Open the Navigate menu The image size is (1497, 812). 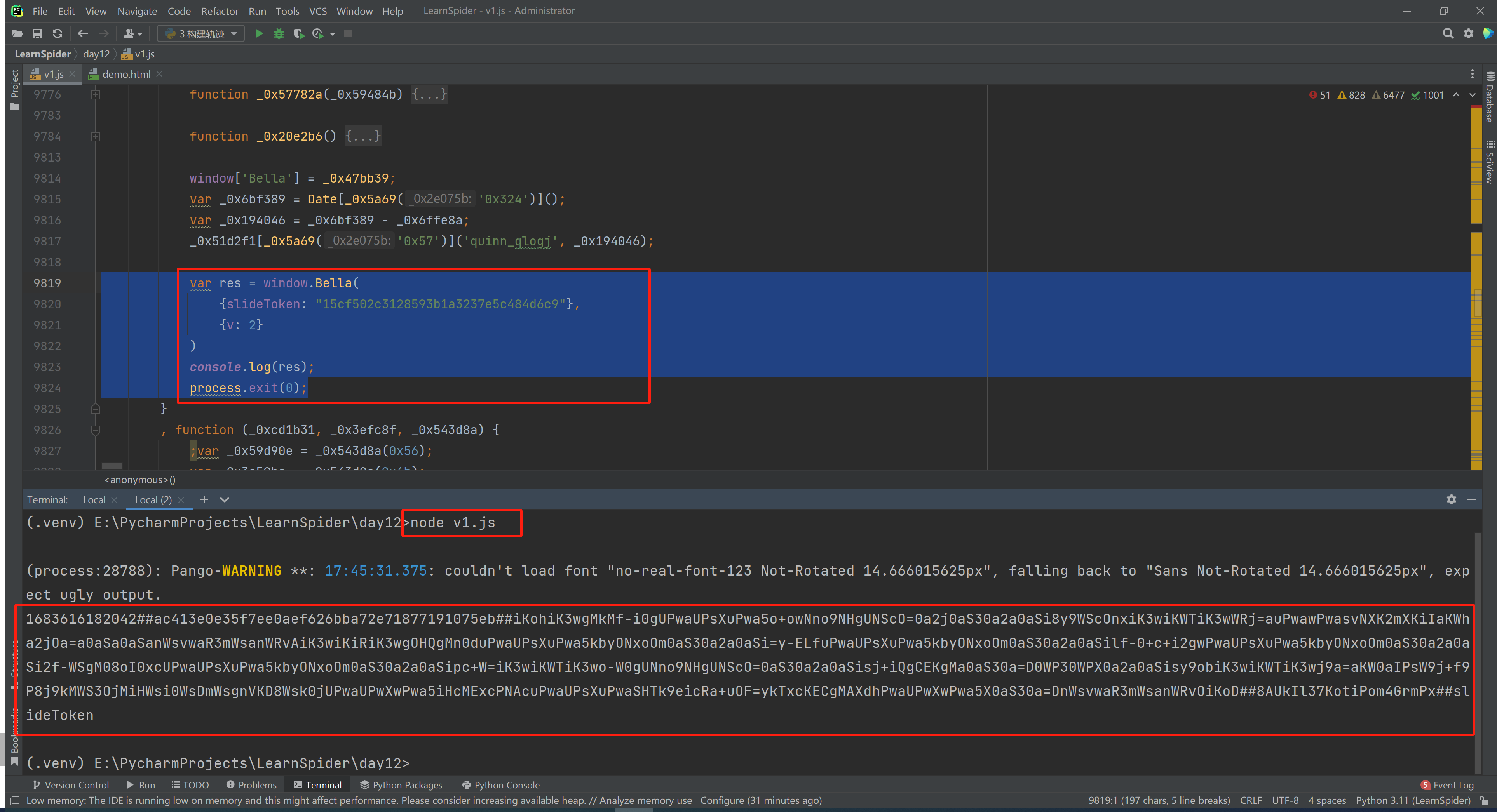point(137,11)
